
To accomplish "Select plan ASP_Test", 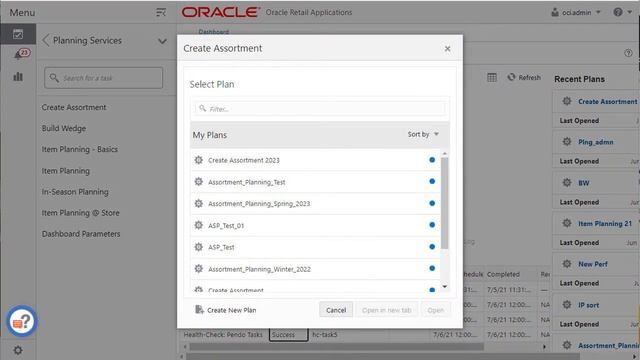I will [315, 247].
